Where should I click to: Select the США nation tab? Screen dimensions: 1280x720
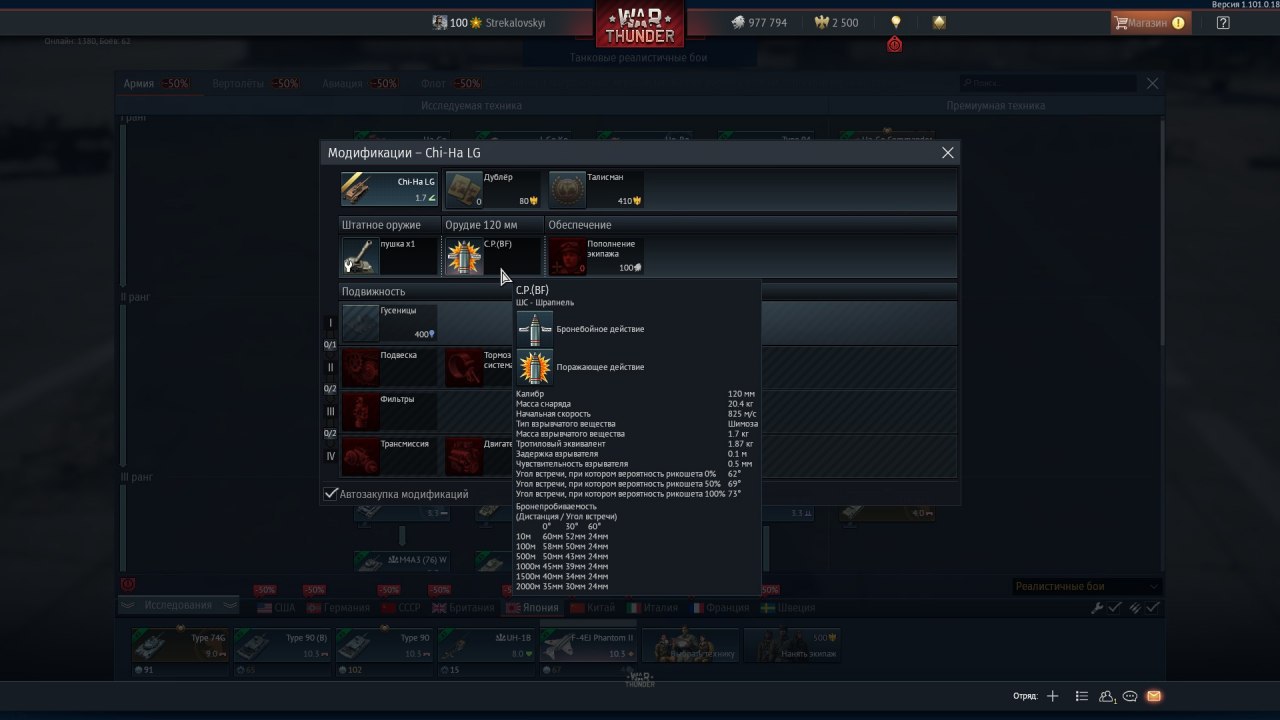[x=276, y=607]
